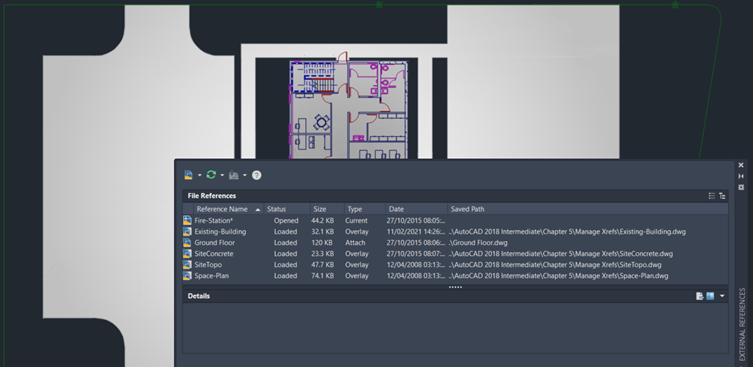Click the Space-Plan xref file icon
The height and width of the screenshot is (367, 753).
(x=187, y=276)
